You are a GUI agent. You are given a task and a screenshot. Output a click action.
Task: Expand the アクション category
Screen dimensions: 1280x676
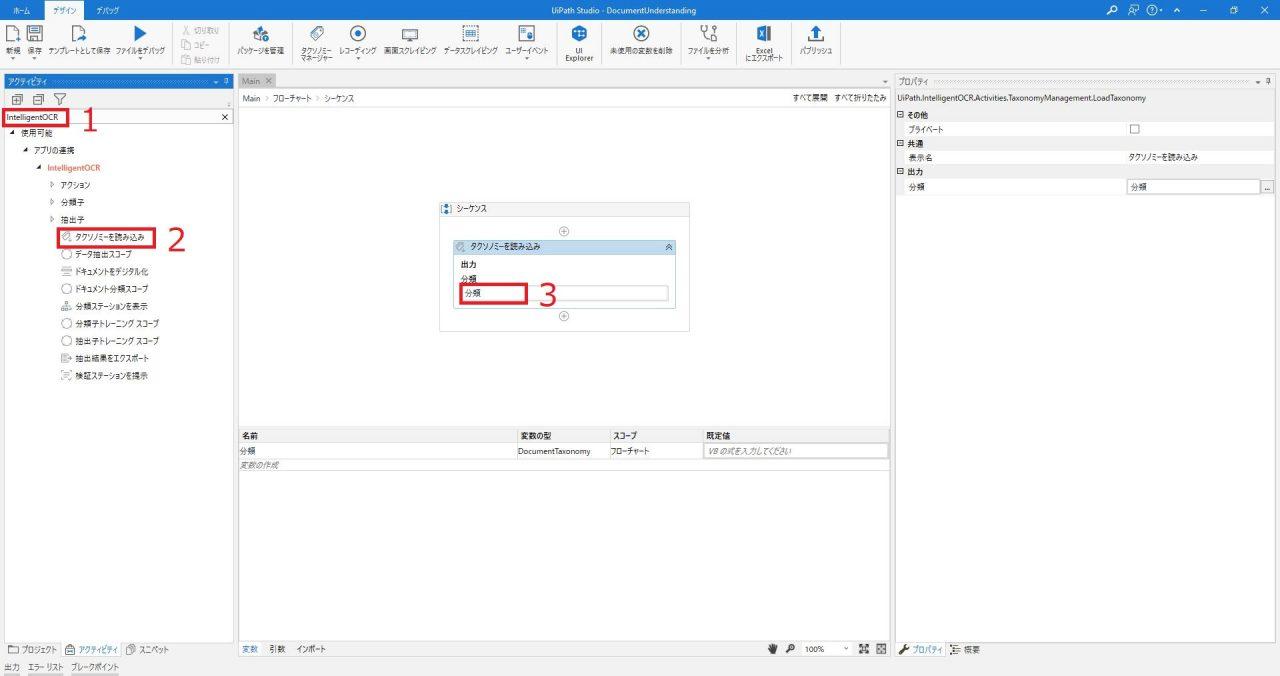(52, 185)
